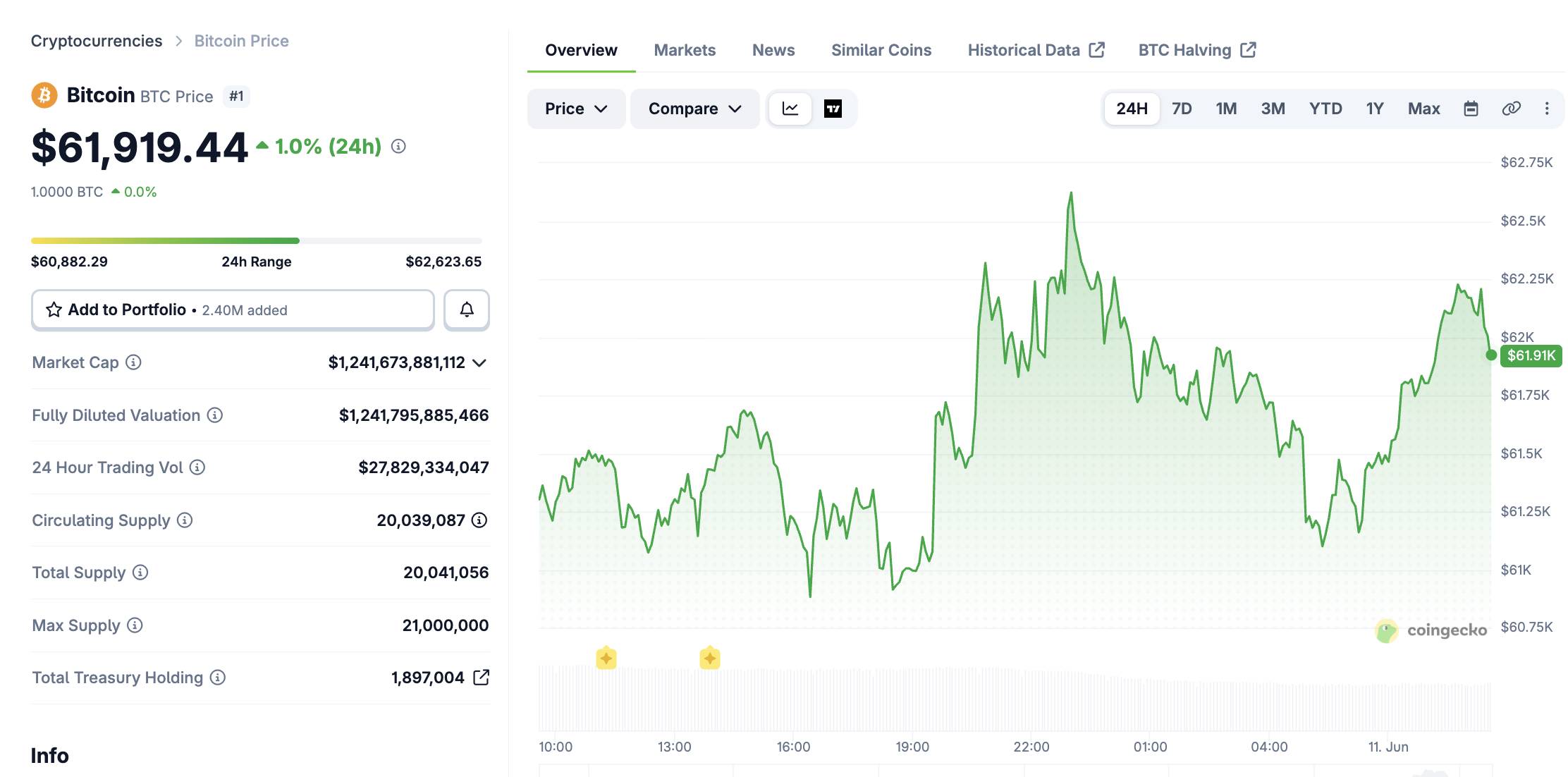Click the calendar date range icon

pos(1471,109)
